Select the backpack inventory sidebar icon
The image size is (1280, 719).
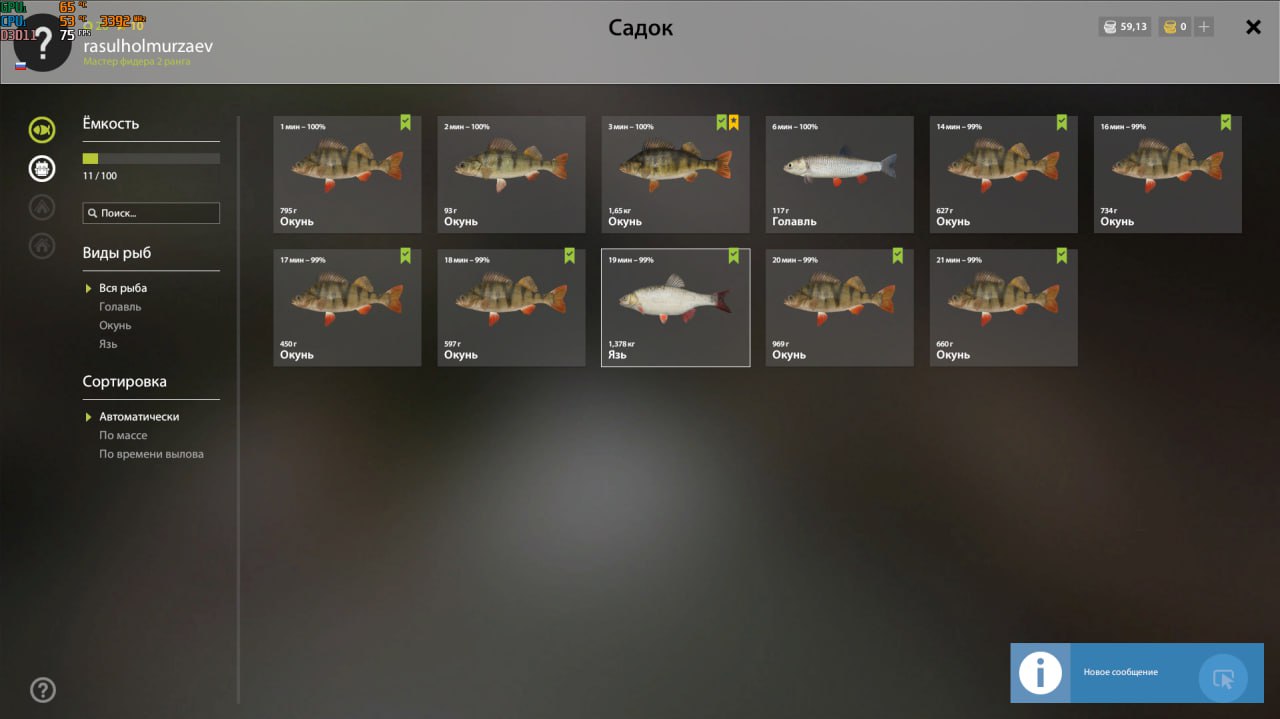(x=42, y=169)
